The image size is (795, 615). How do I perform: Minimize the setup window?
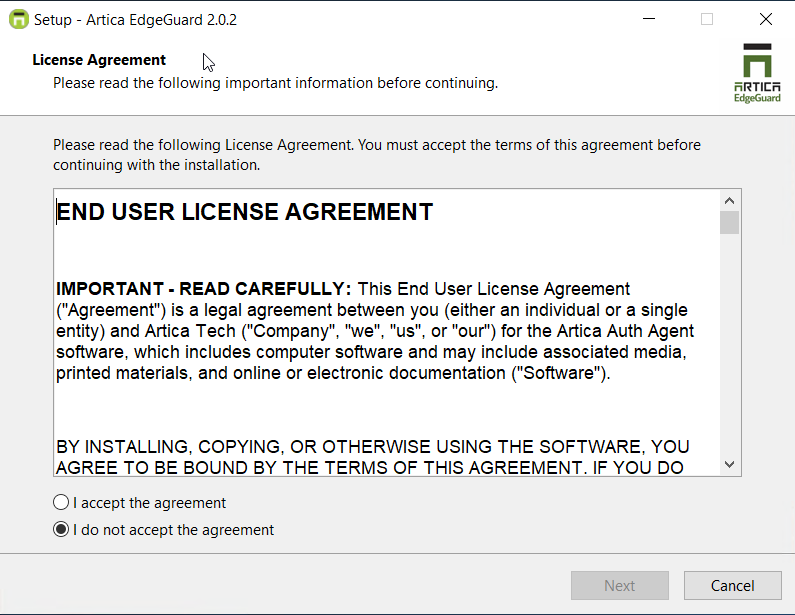(x=649, y=19)
